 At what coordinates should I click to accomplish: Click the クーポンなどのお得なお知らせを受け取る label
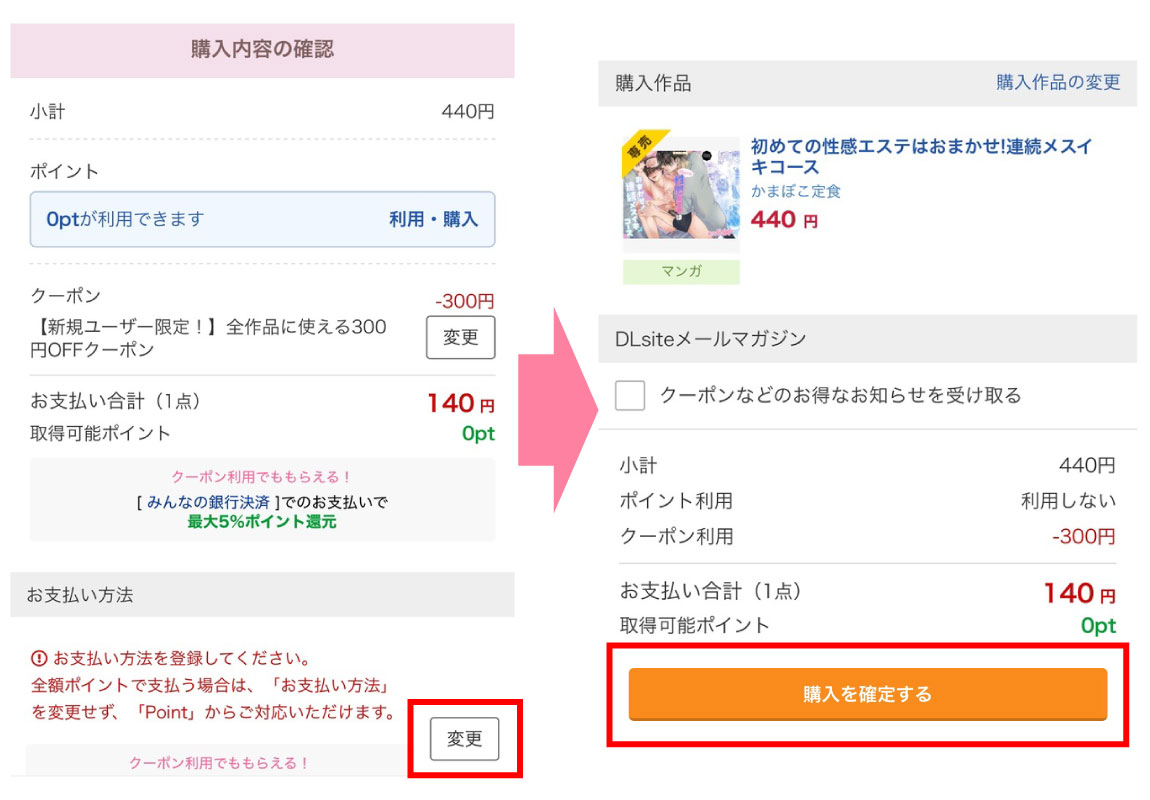pos(840,395)
